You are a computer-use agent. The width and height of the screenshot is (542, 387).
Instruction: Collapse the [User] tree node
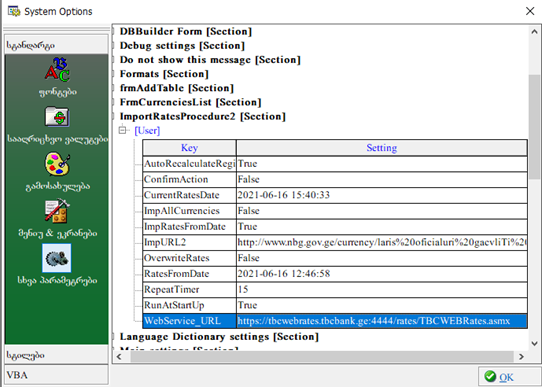[122, 130]
